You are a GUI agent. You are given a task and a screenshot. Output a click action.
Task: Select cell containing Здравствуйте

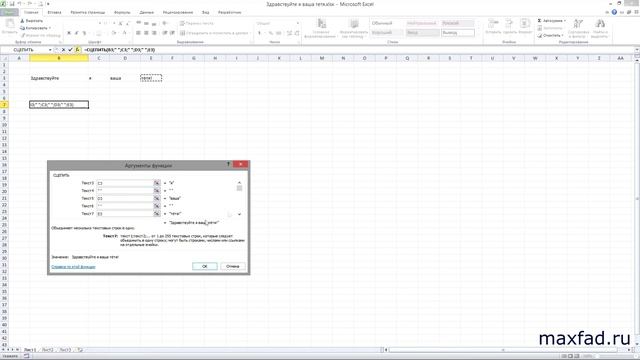59,78
